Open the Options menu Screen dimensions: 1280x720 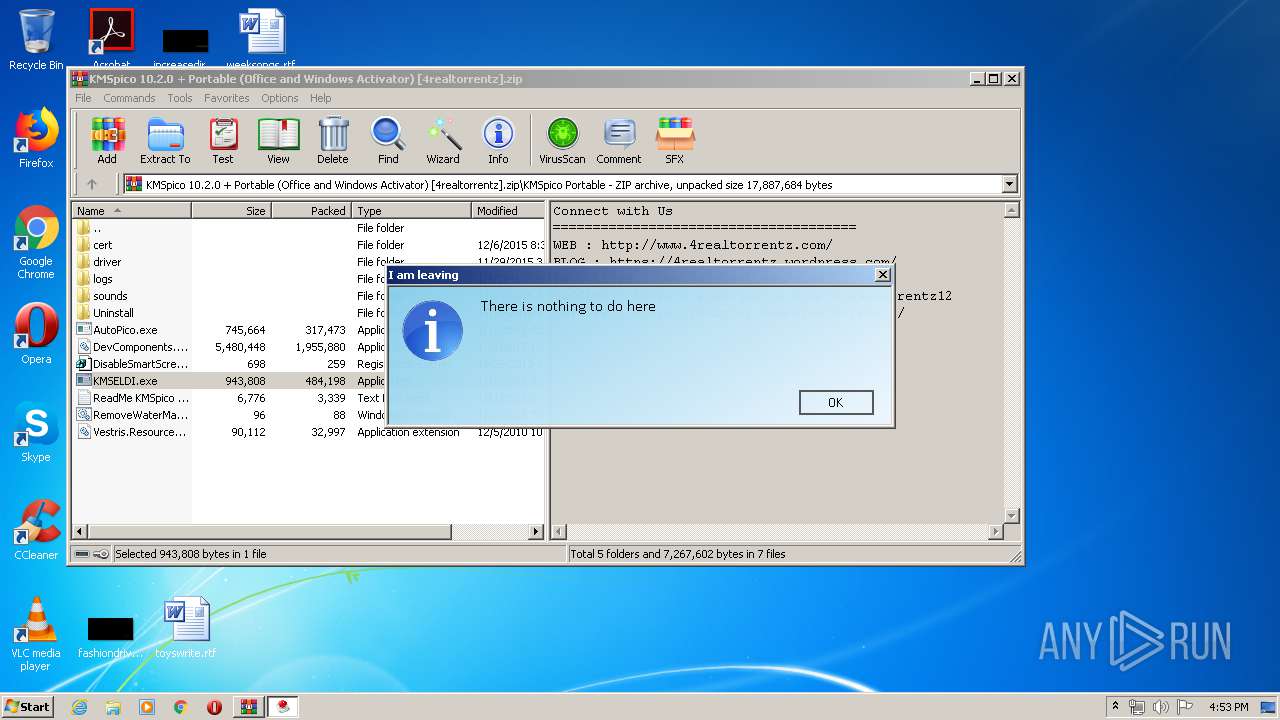280,98
